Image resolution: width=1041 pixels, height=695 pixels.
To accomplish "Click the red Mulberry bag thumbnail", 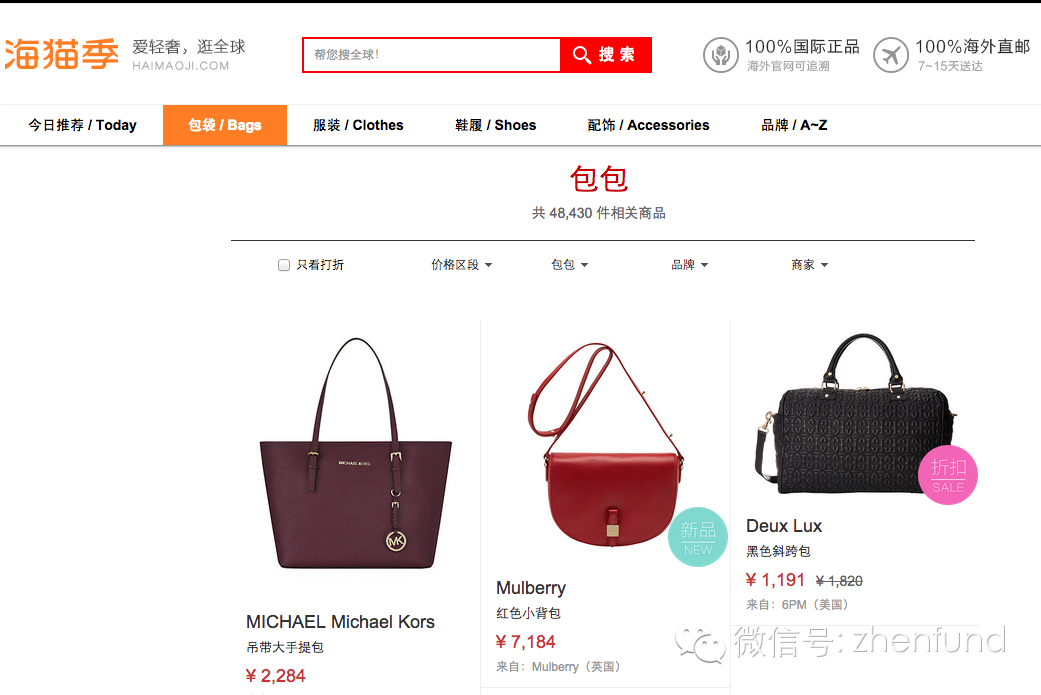I will 606,443.
